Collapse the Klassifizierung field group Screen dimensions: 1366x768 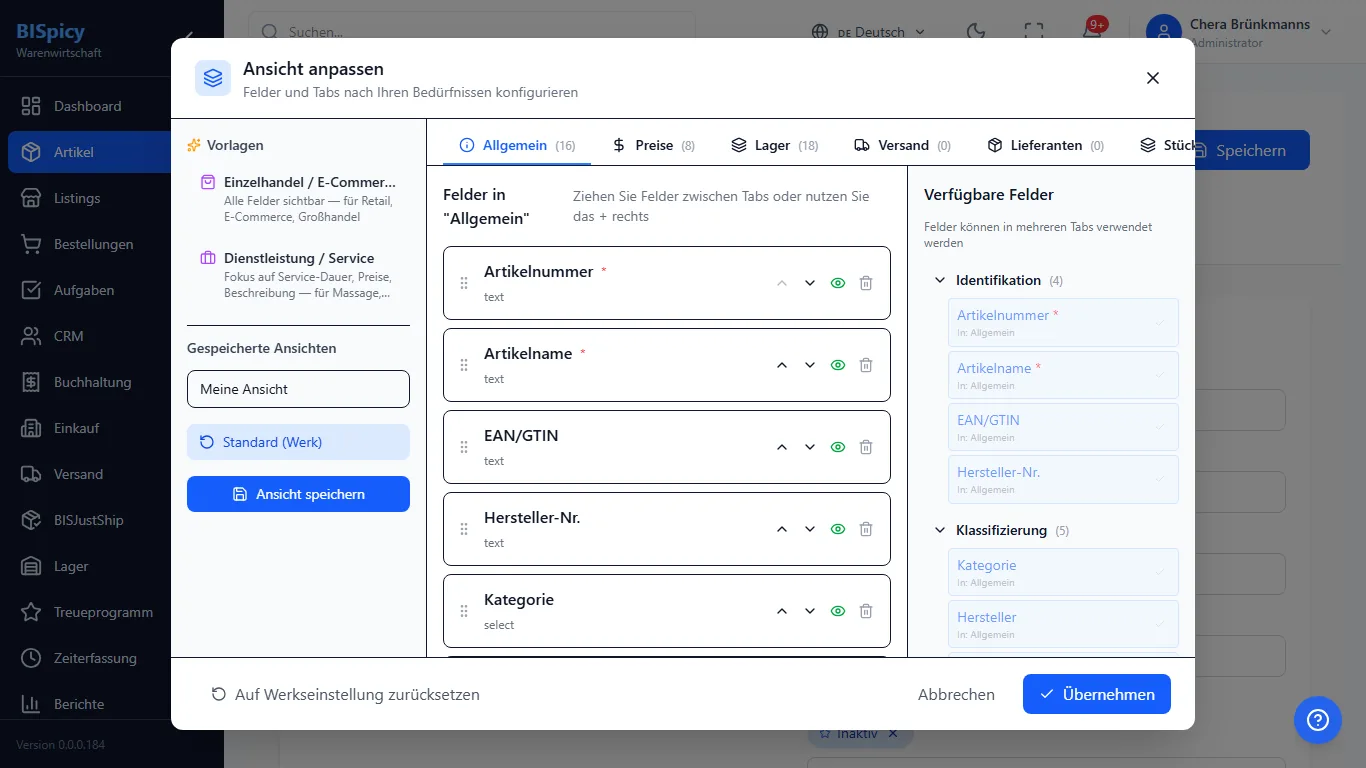click(939, 530)
